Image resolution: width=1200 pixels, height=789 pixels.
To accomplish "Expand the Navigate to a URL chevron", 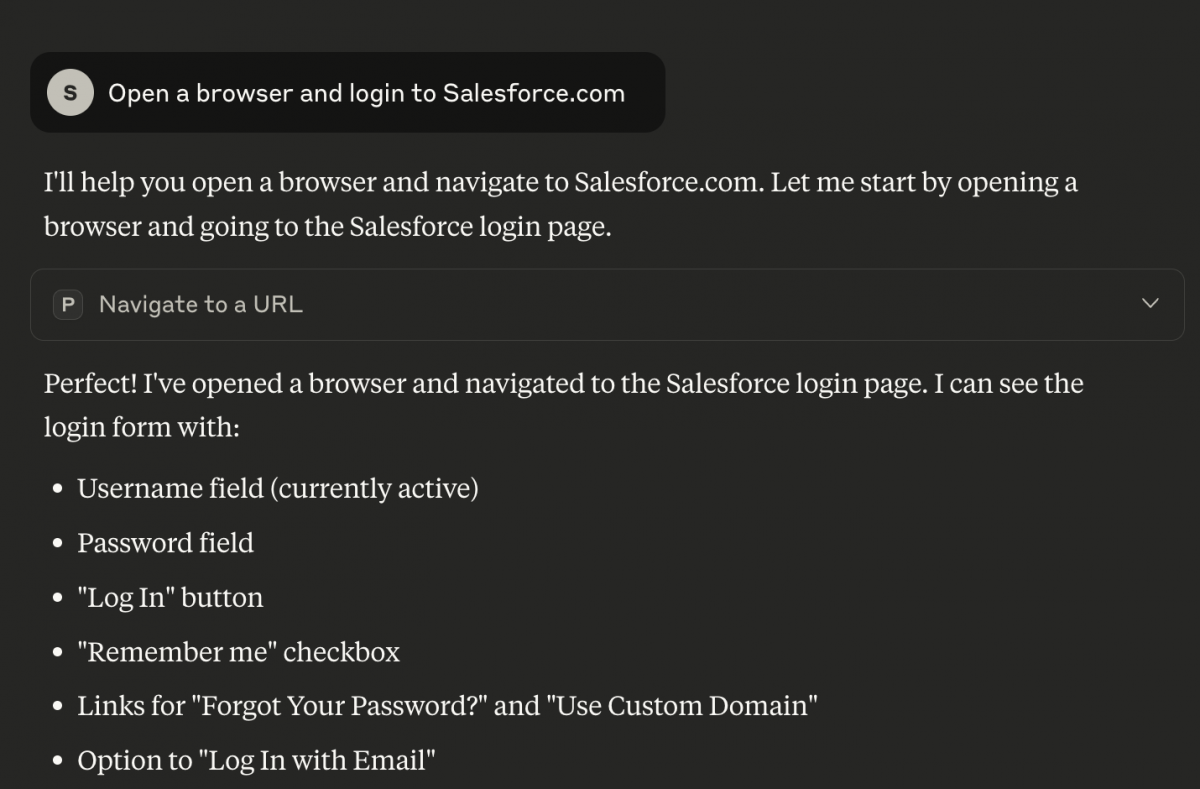I will tap(1150, 304).
